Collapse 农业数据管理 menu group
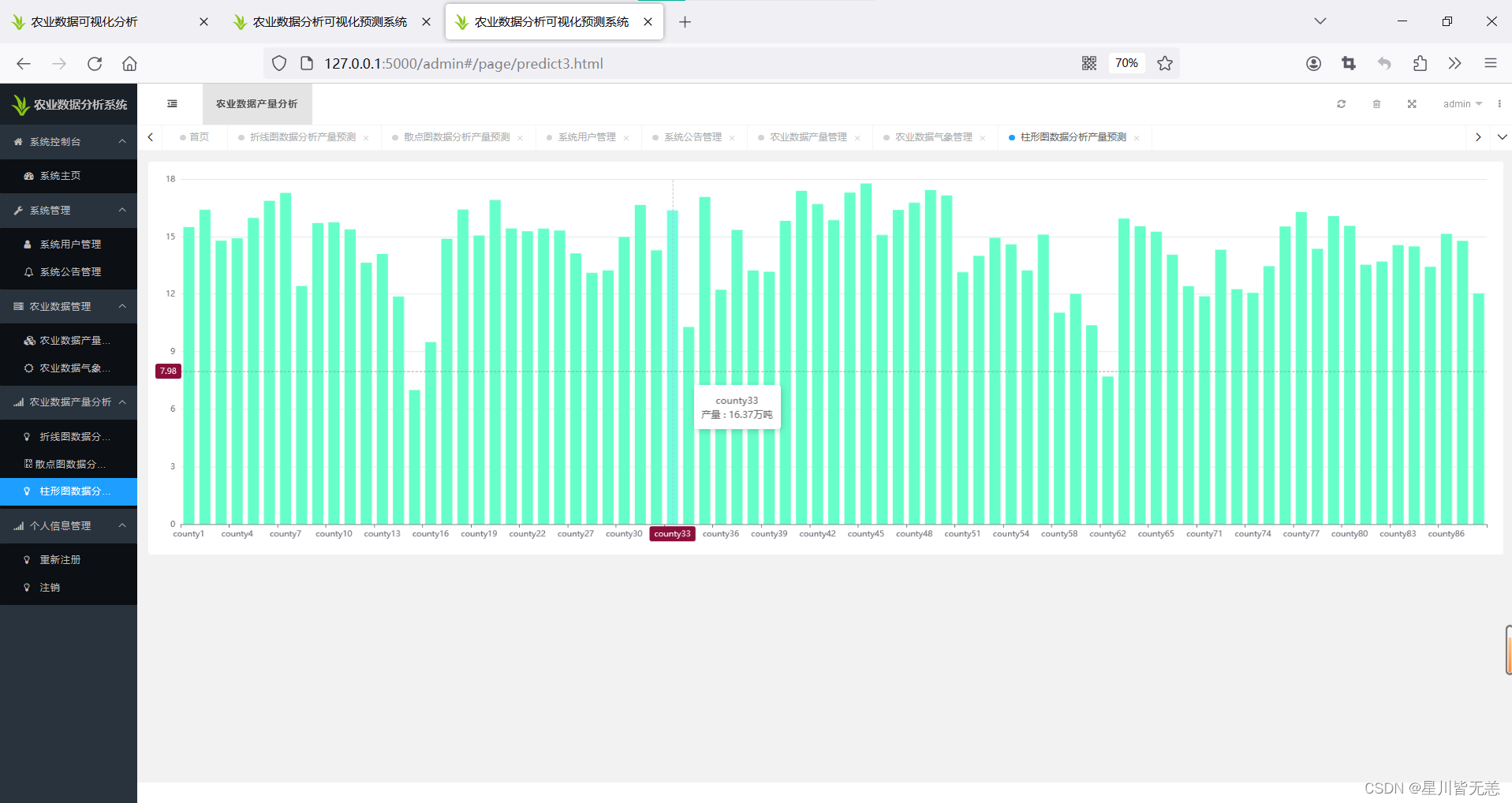The image size is (1512, 803). 69,306
